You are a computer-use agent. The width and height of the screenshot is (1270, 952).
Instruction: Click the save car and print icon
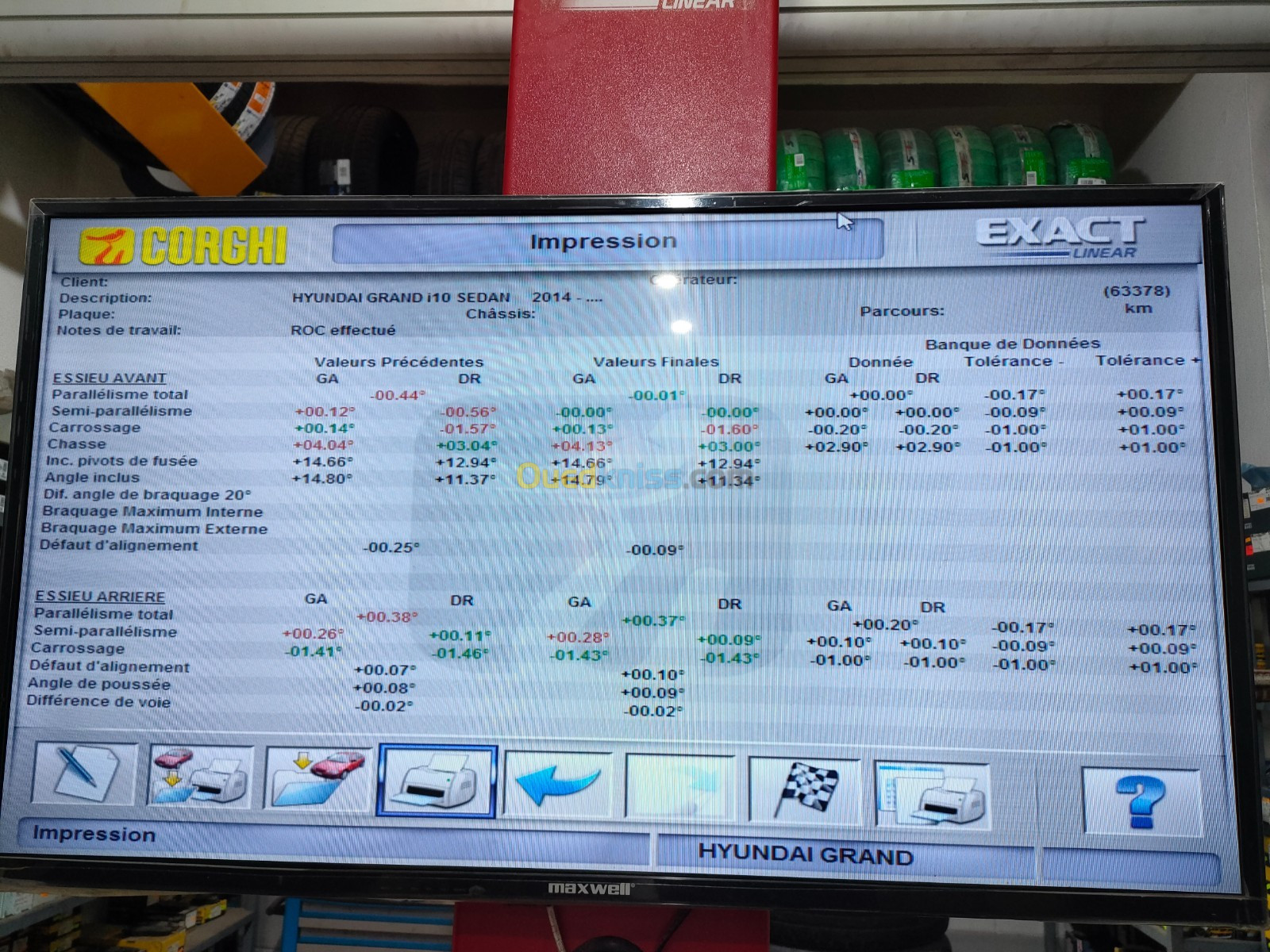coord(201,777)
